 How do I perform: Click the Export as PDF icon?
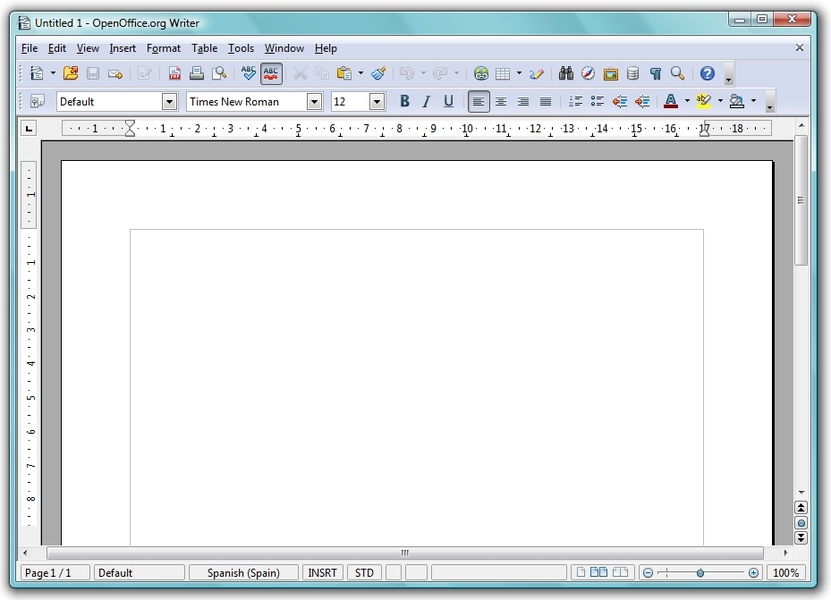pos(175,73)
